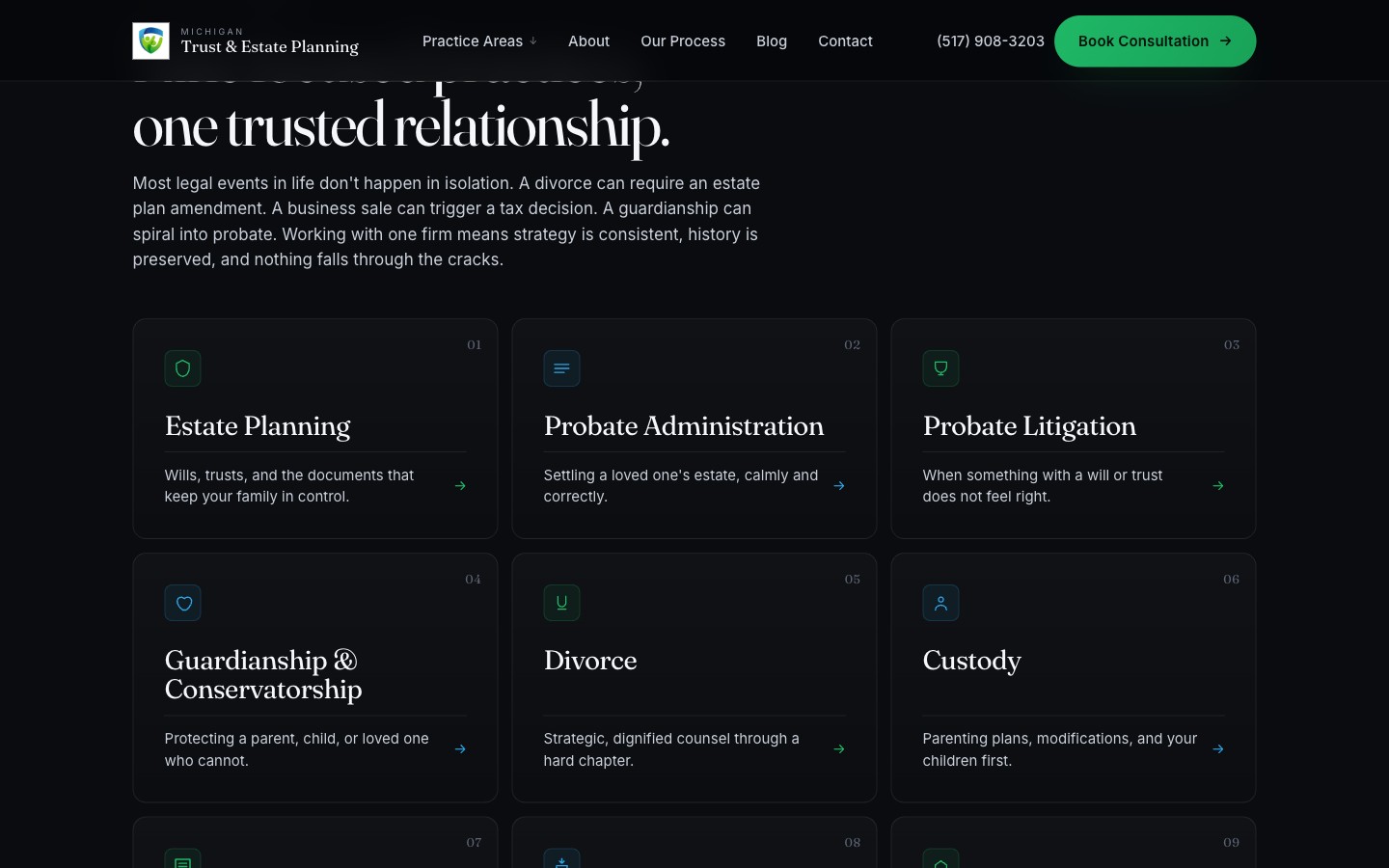Click the card number 09 label
This screenshot has height=868, width=1389.
click(x=1232, y=842)
